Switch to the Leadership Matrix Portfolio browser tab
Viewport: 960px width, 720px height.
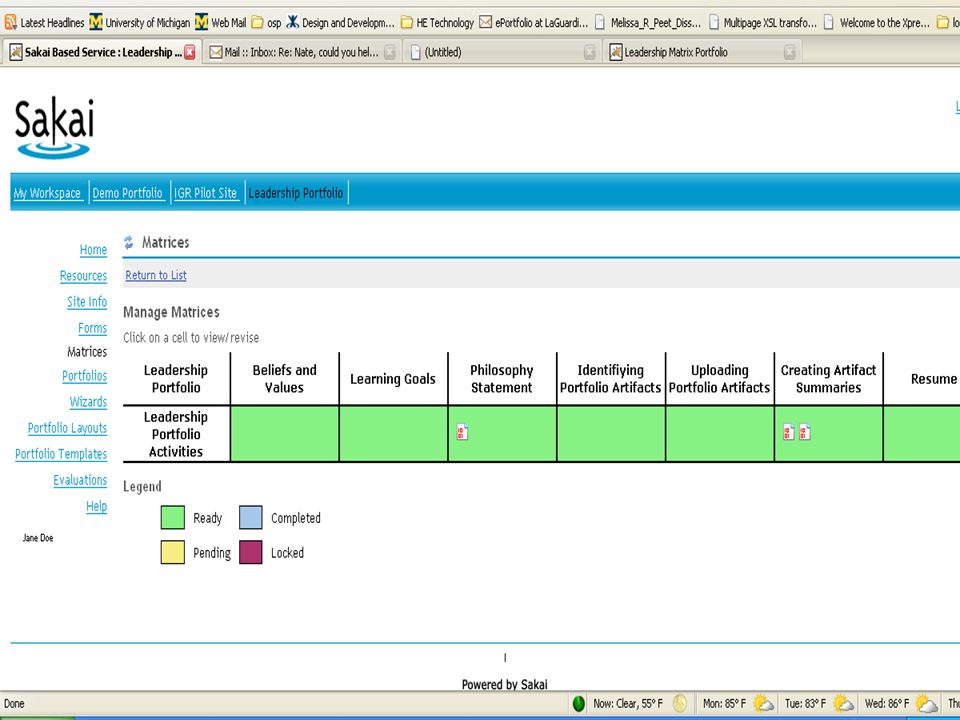tap(702, 52)
